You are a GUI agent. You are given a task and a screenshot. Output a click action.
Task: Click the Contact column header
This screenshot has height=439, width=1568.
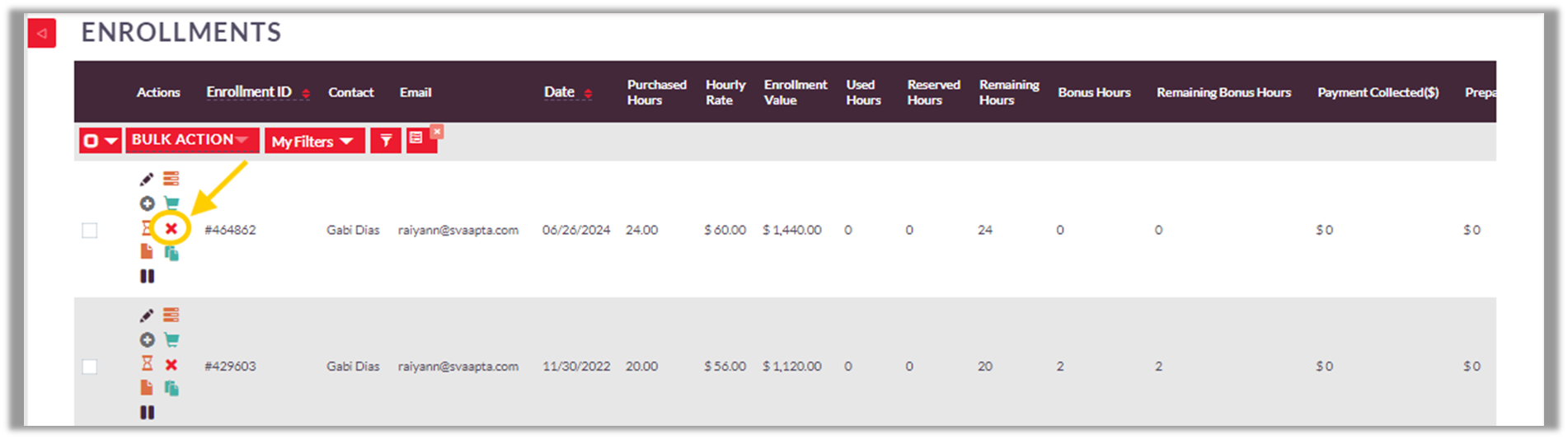351,92
